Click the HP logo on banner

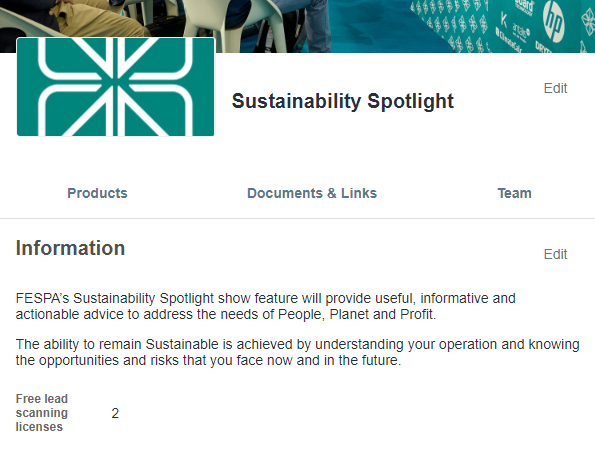pyautogui.click(x=553, y=23)
